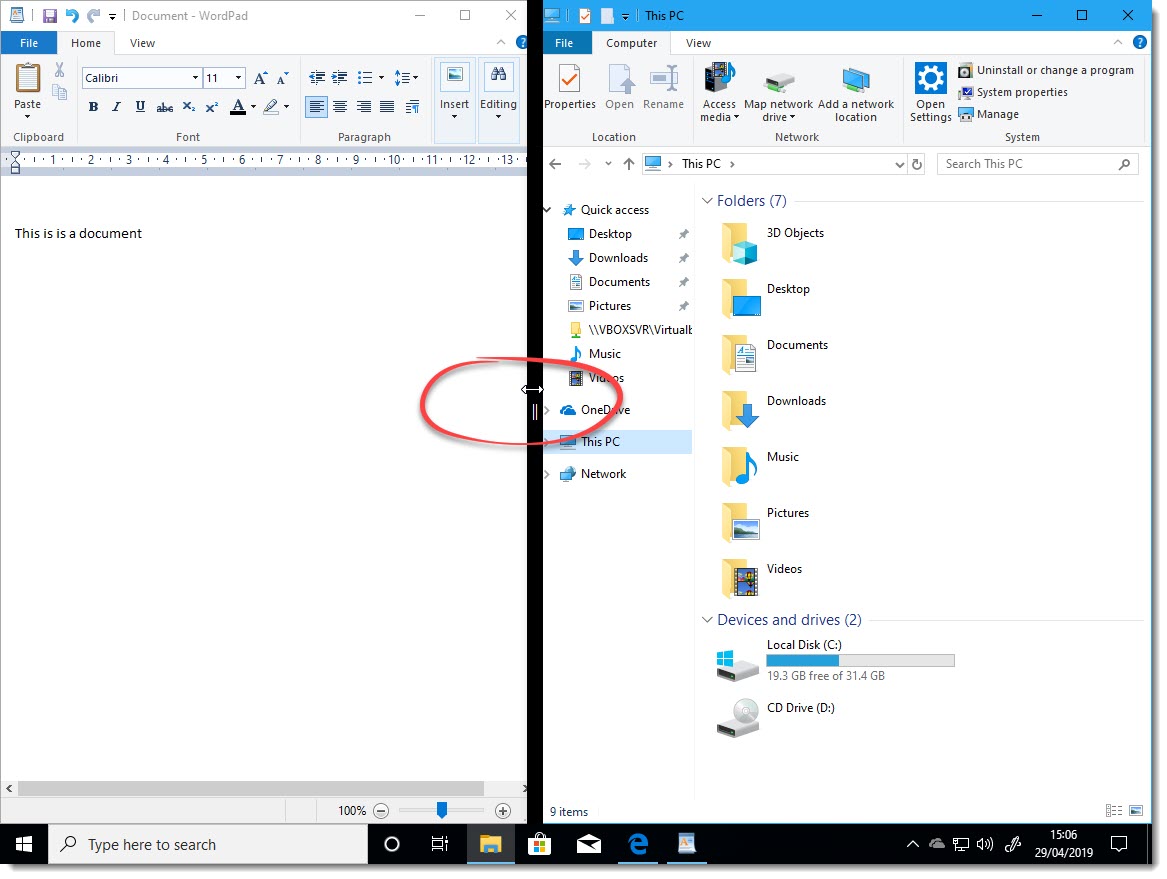Viewport: 1167px width, 879px height.
Task: Select CD Drive (D:)
Action: 776,717
